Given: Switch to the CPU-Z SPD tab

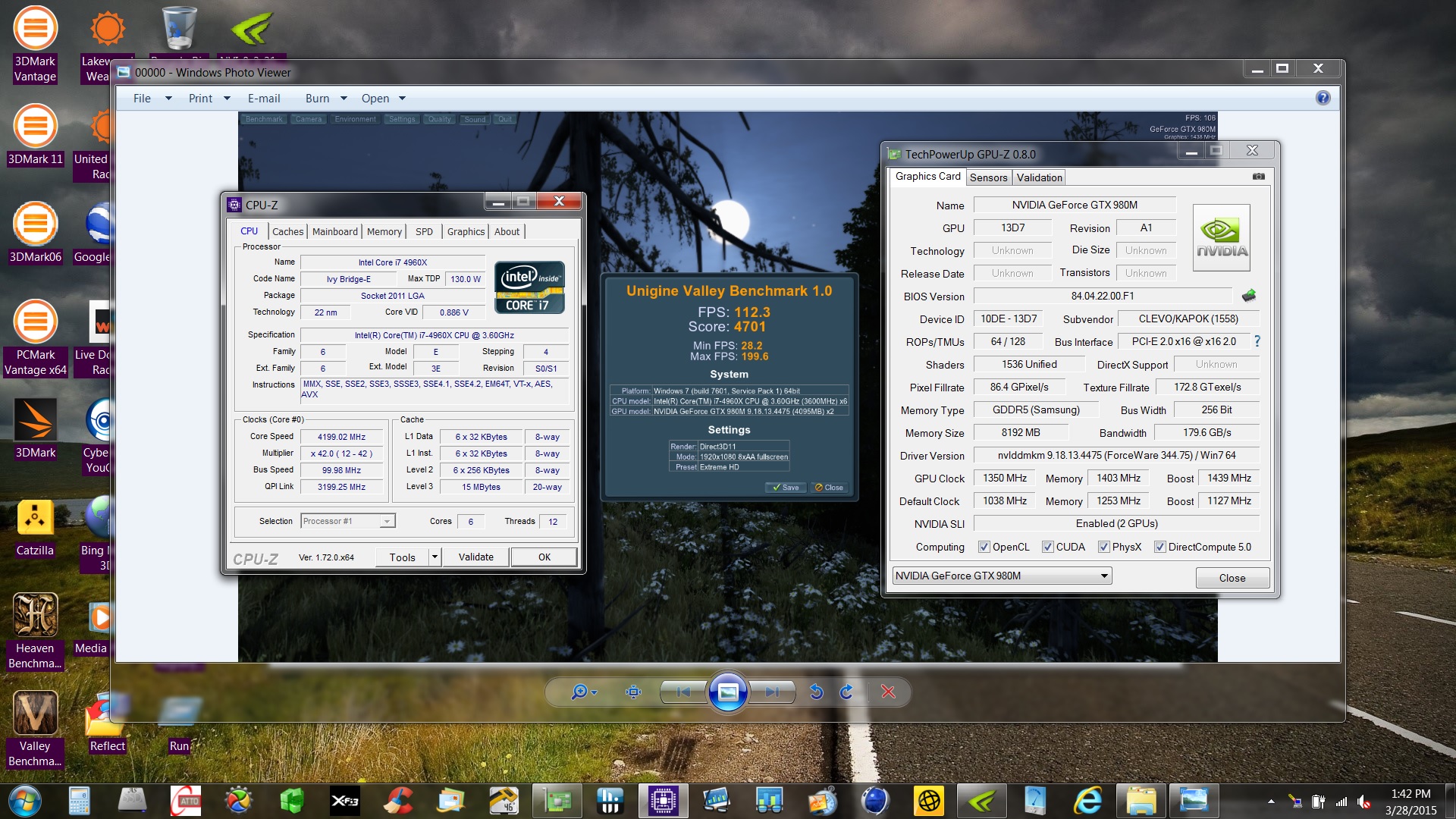Looking at the screenshot, I should pos(424,231).
